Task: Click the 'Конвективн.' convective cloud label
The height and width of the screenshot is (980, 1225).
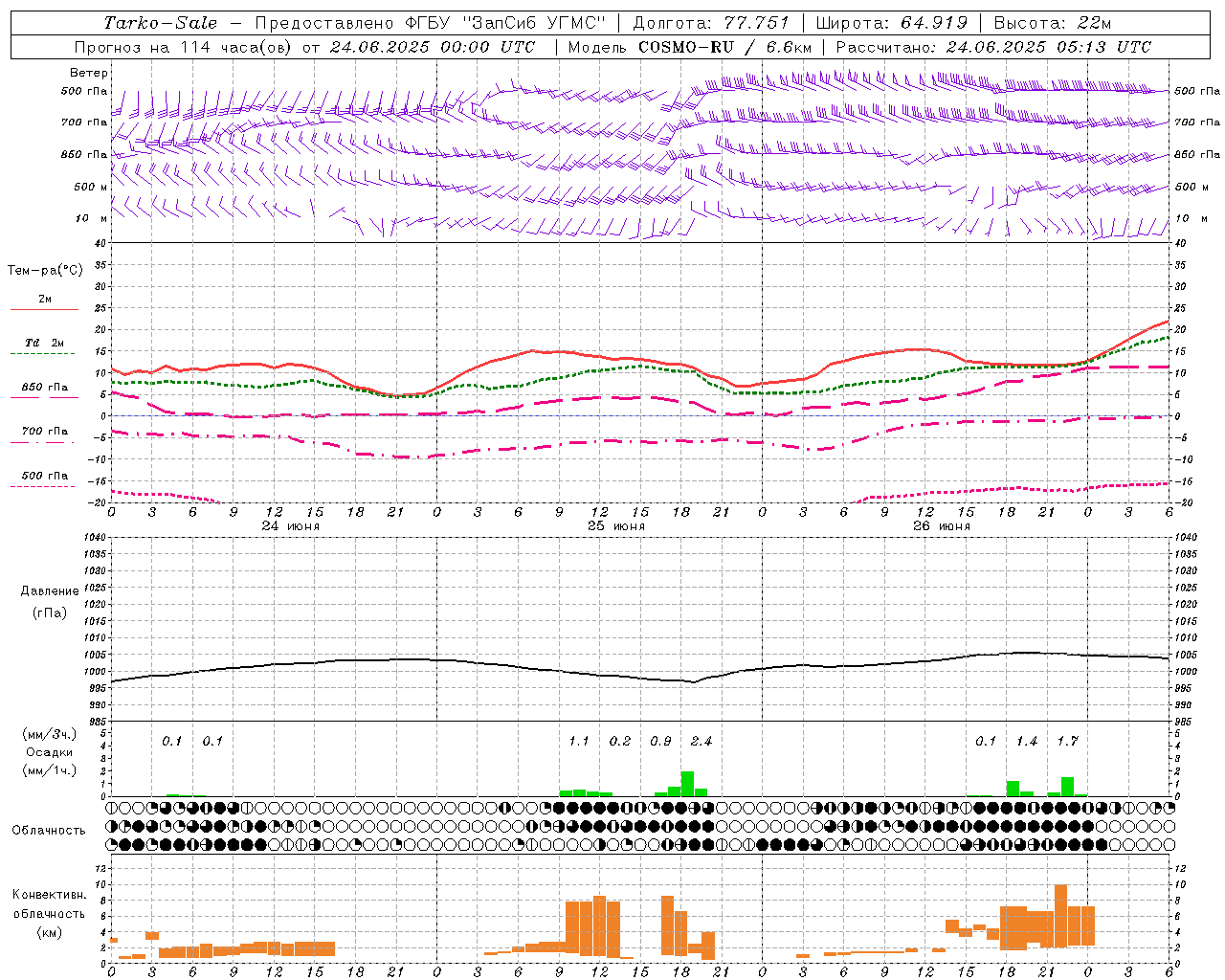Action: click(49, 895)
